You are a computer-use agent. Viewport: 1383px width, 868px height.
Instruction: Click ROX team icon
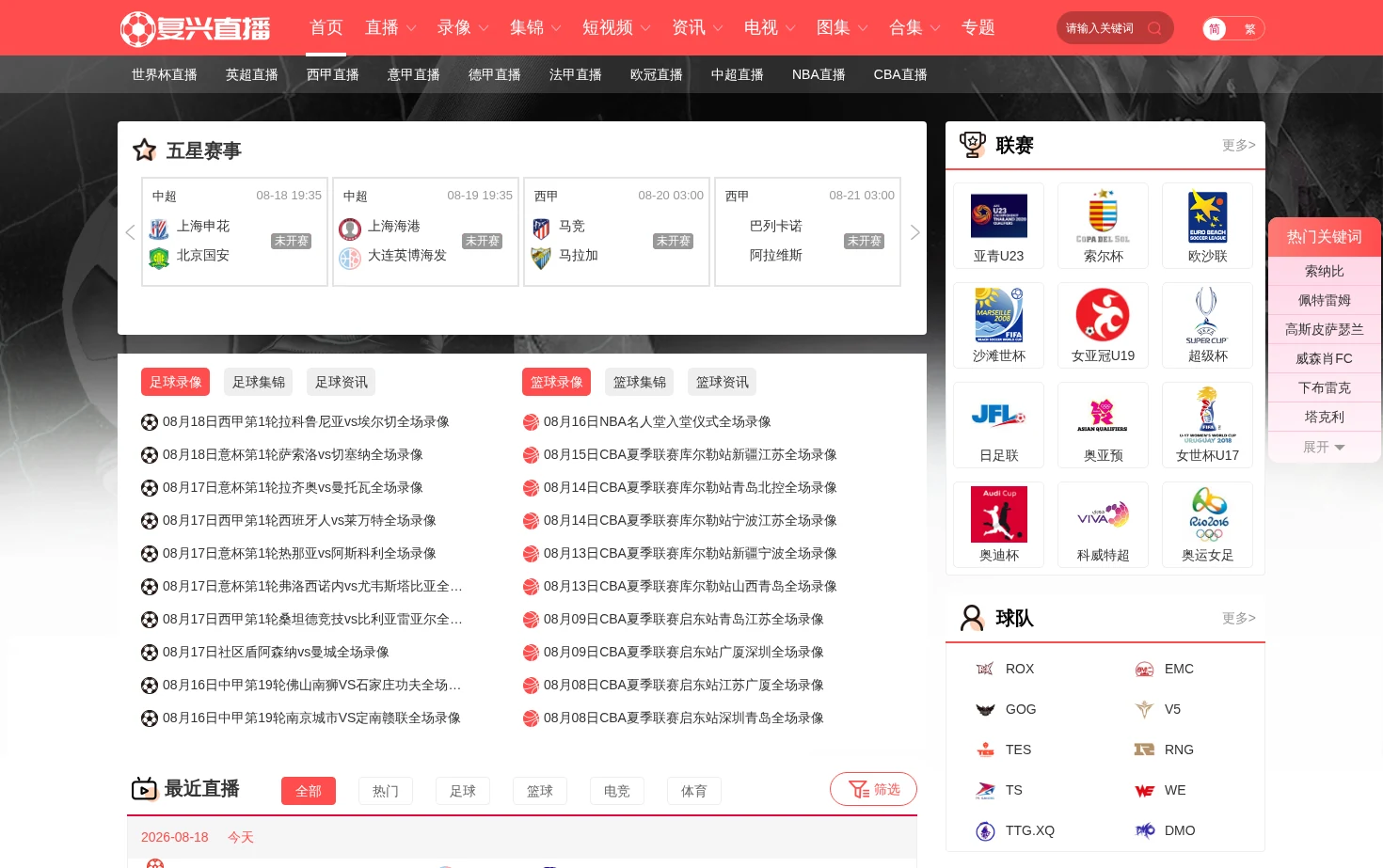click(x=985, y=669)
